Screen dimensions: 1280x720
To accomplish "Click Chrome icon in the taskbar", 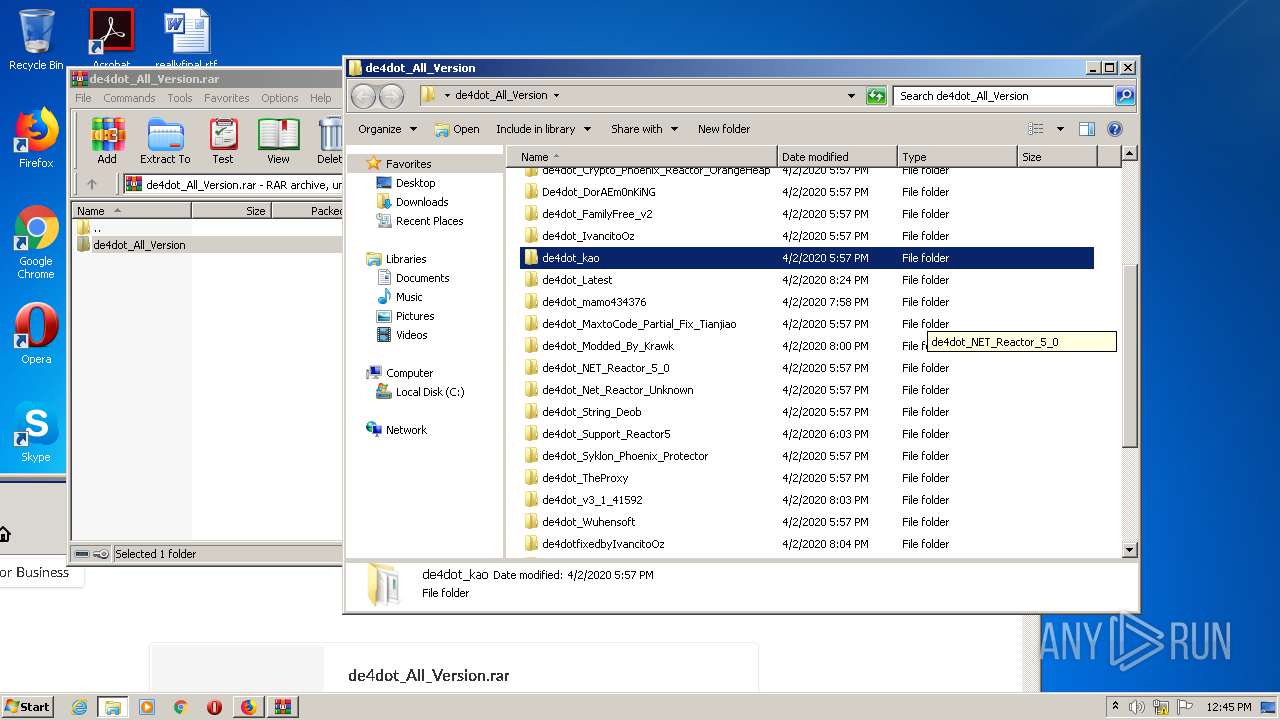I will click(x=181, y=707).
